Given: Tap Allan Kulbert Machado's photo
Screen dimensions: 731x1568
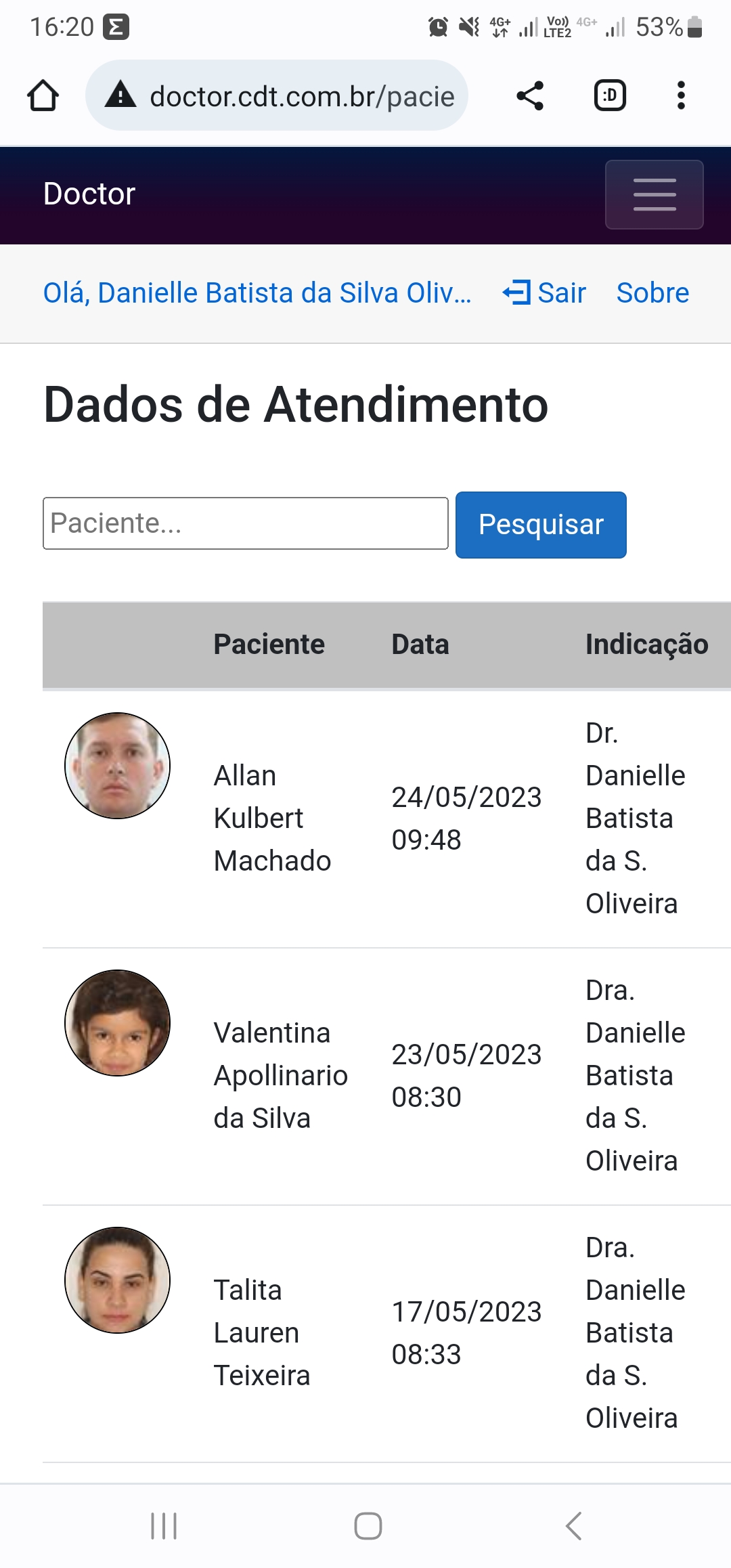Looking at the screenshot, I should 117,766.
